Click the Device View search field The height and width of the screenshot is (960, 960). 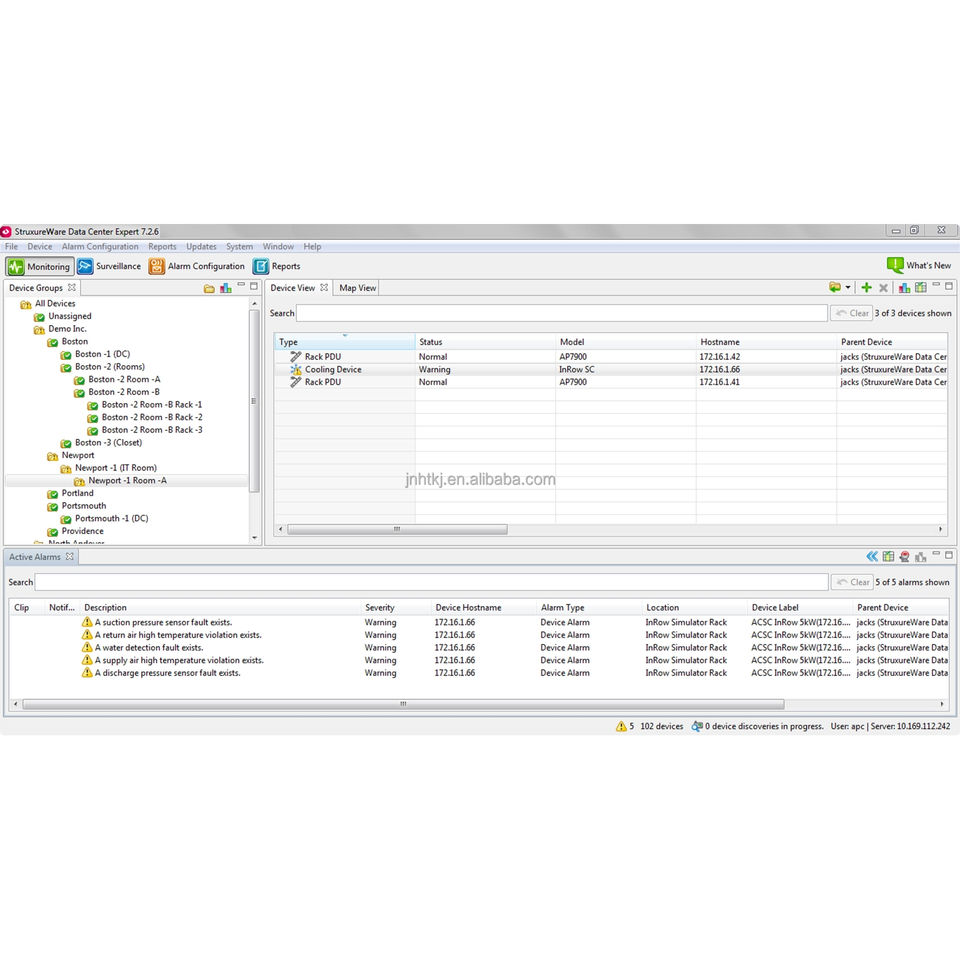(561, 313)
